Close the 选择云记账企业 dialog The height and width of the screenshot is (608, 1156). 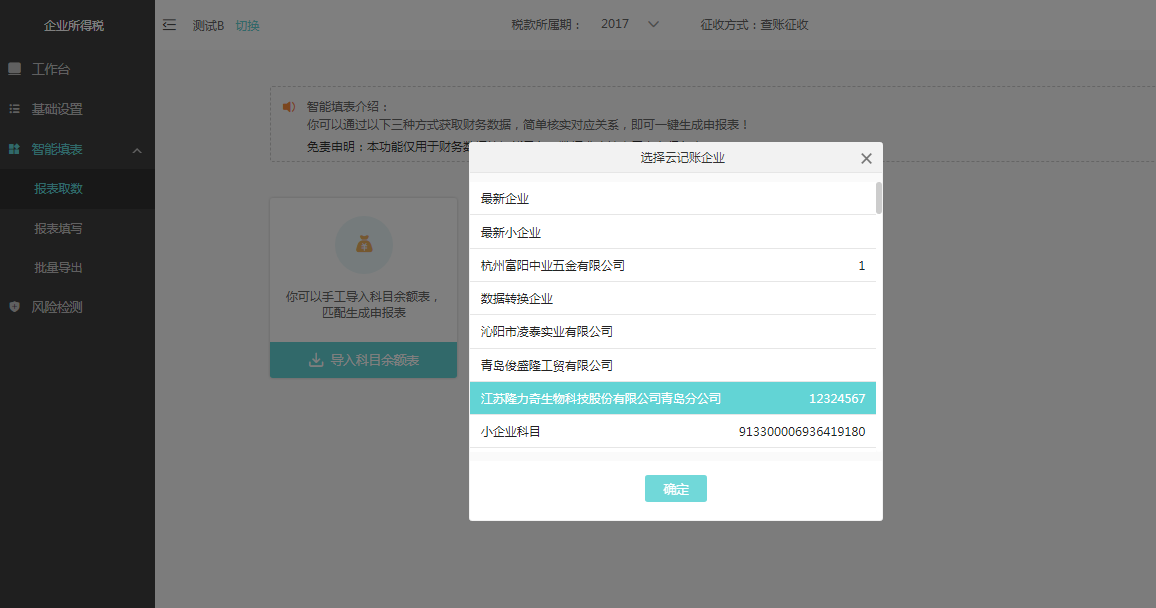click(866, 158)
